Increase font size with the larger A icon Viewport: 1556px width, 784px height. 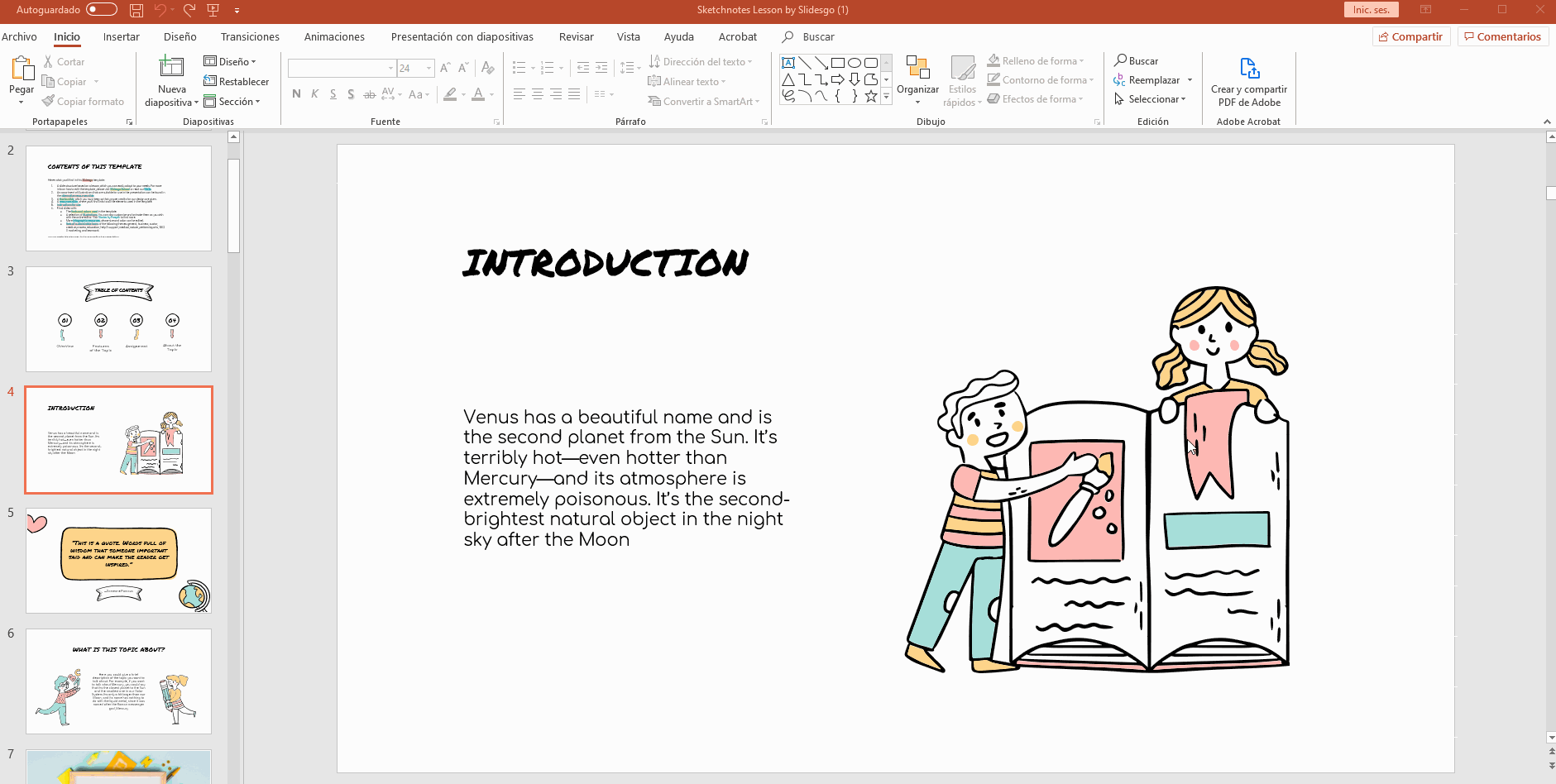[446, 68]
